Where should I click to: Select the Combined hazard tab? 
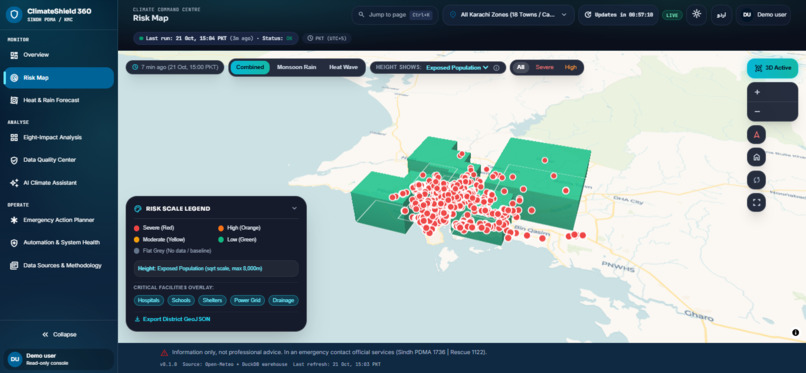pyautogui.click(x=250, y=67)
